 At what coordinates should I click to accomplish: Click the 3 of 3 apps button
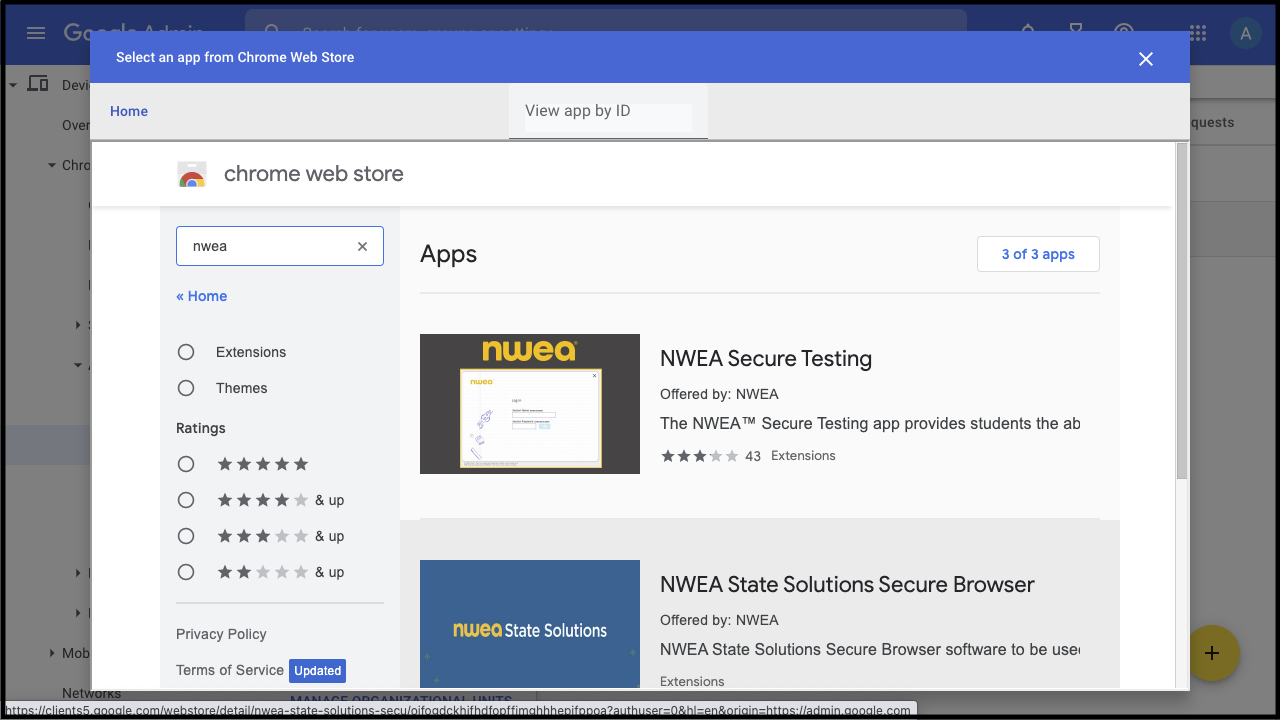click(x=1038, y=254)
